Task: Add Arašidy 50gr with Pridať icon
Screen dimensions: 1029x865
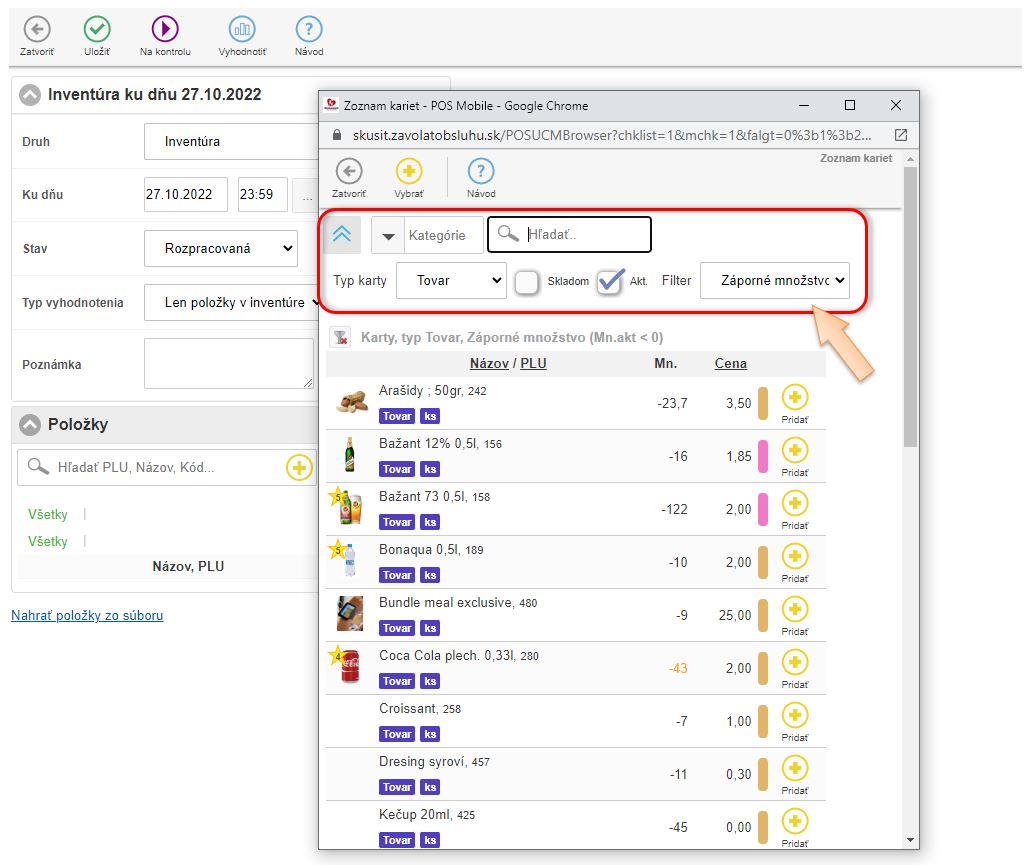Action: pos(795,398)
